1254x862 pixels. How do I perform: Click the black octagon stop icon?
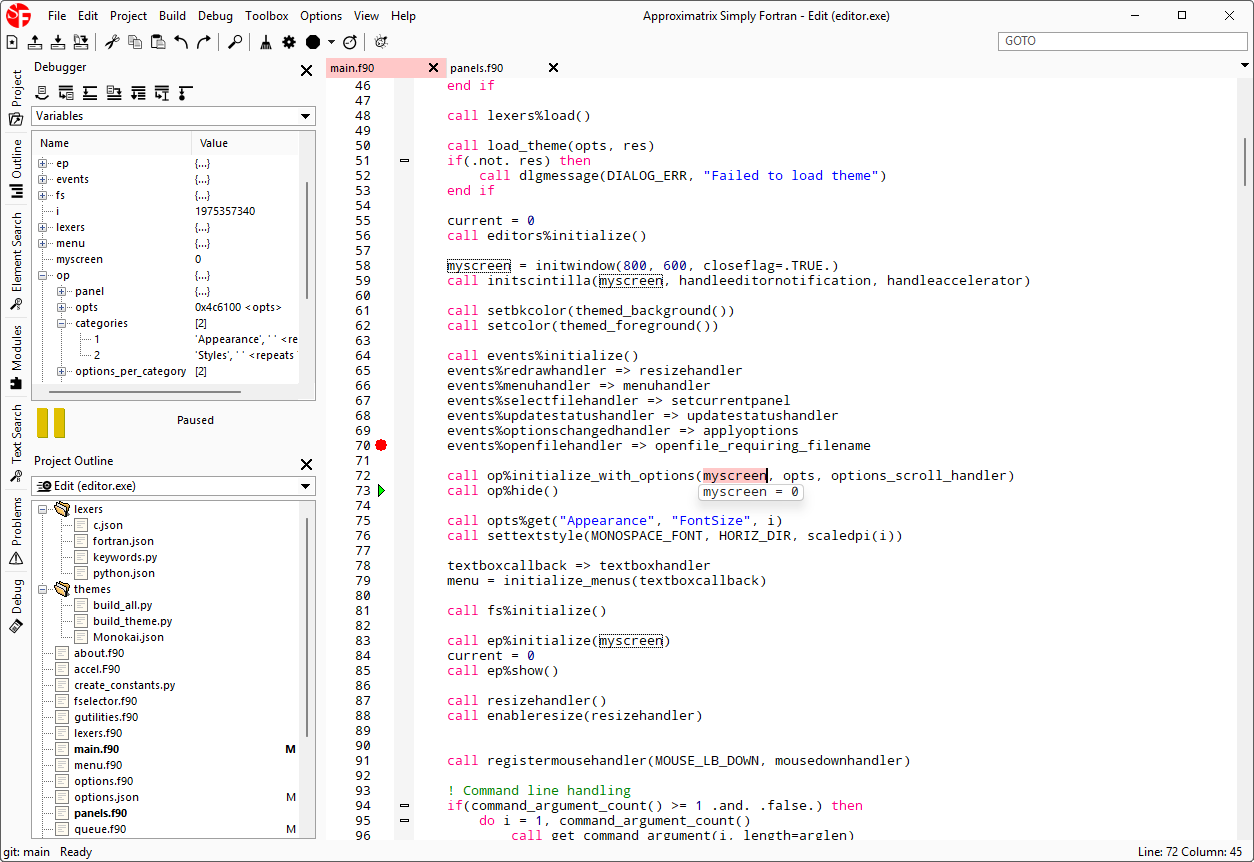[313, 42]
